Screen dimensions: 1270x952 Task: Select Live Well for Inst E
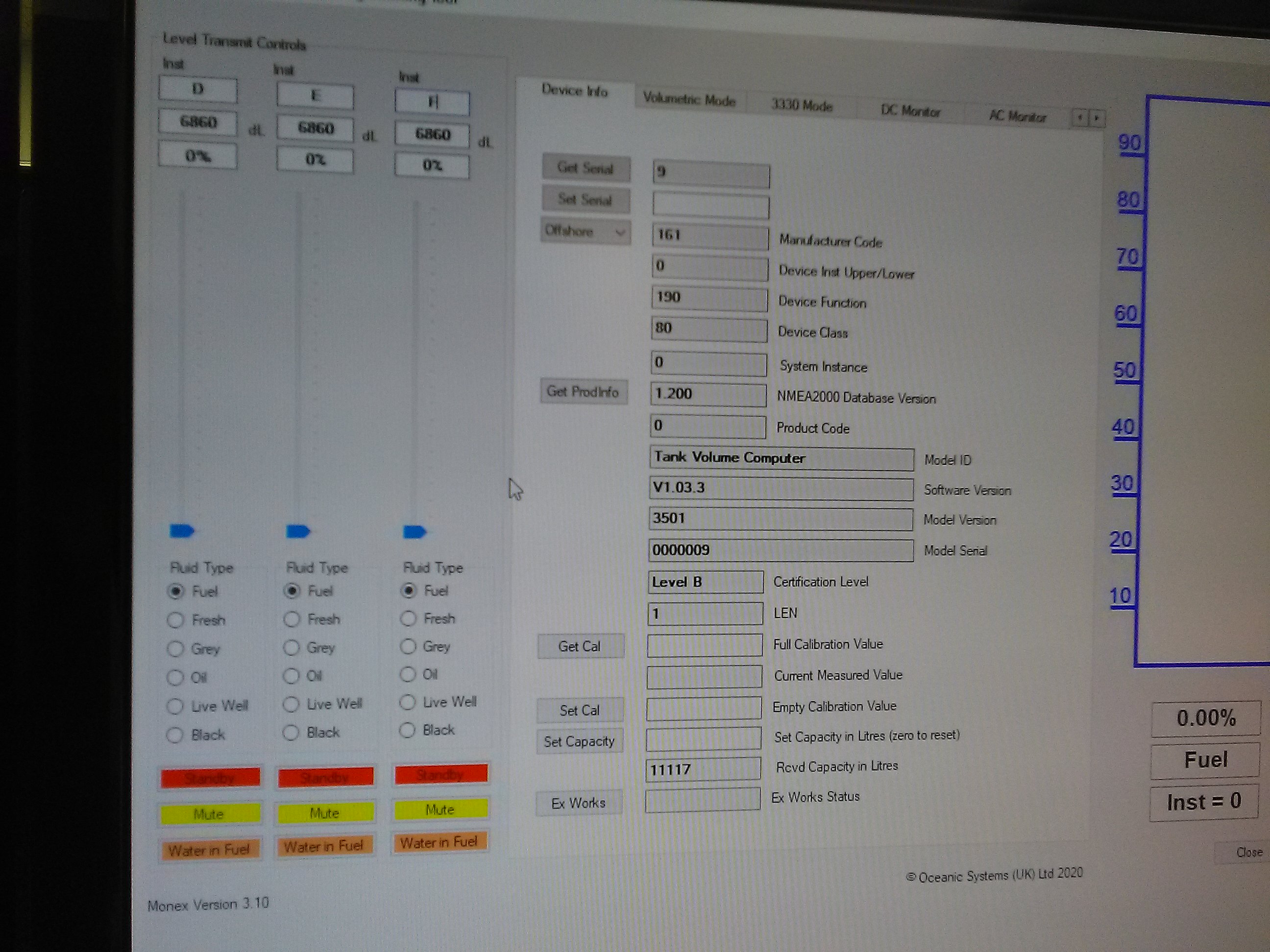point(291,704)
